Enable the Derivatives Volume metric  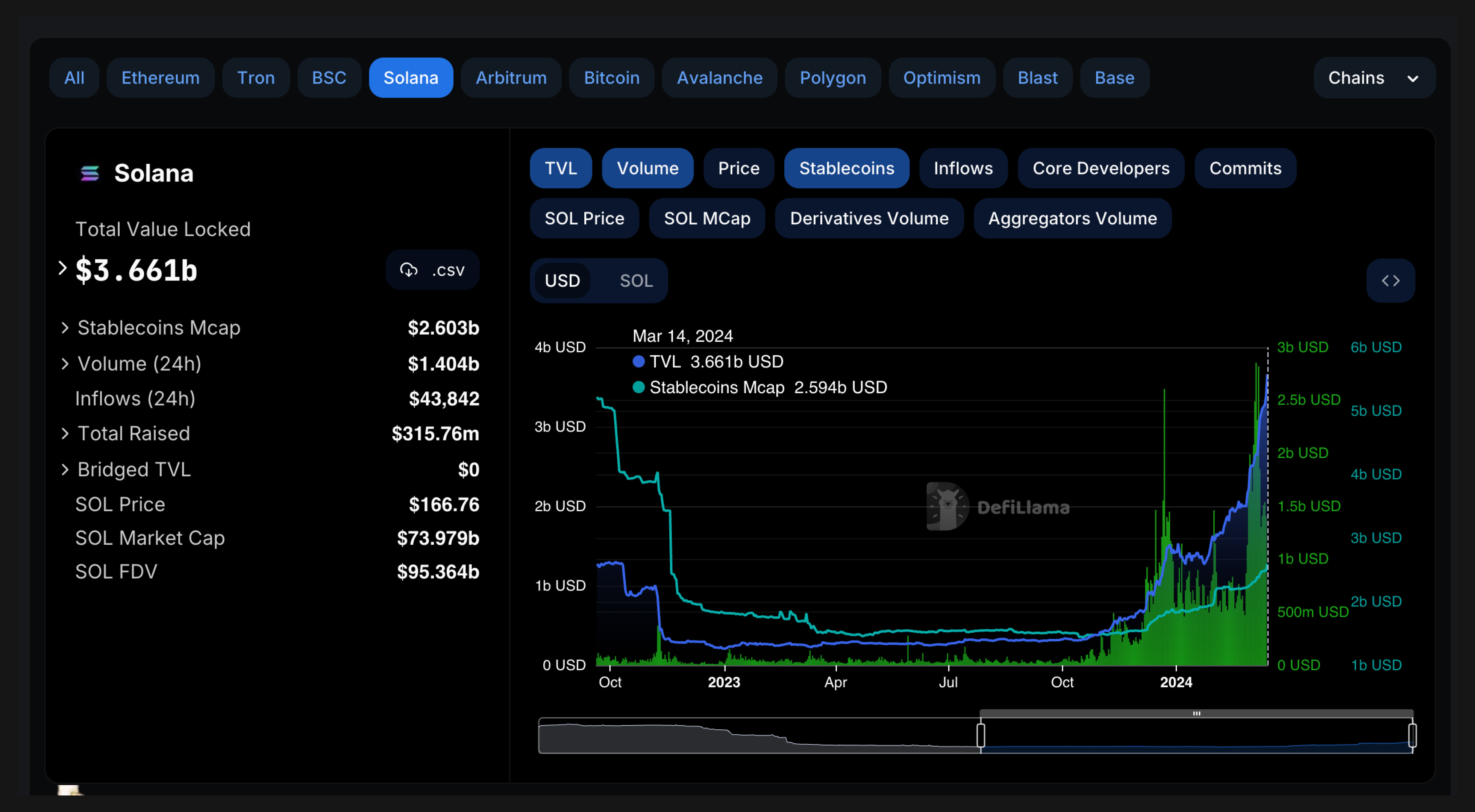click(869, 218)
